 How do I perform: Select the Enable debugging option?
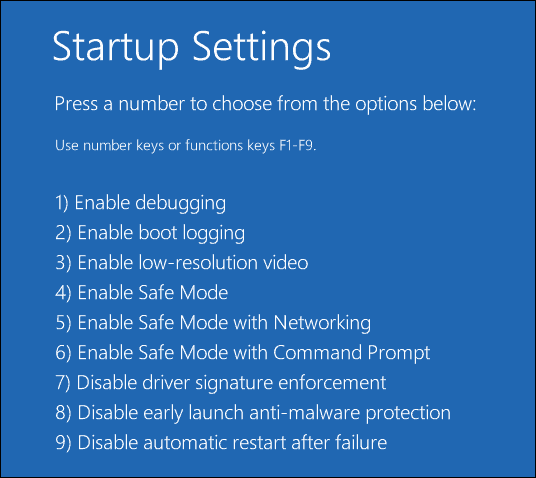(140, 203)
